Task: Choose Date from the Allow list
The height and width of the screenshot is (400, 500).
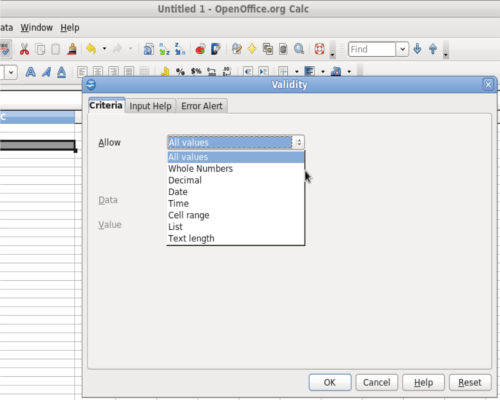Action: coord(236,192)
